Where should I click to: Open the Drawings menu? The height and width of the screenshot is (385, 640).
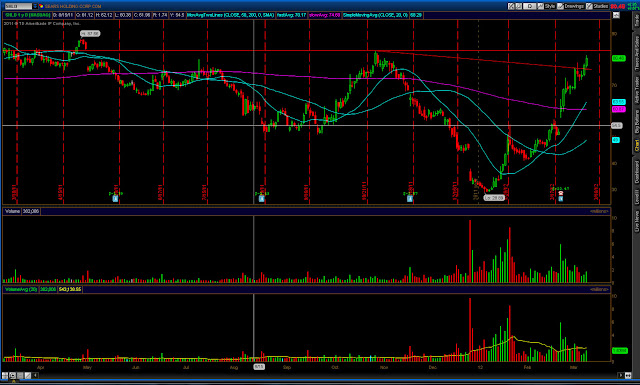[x=571, y=6]
